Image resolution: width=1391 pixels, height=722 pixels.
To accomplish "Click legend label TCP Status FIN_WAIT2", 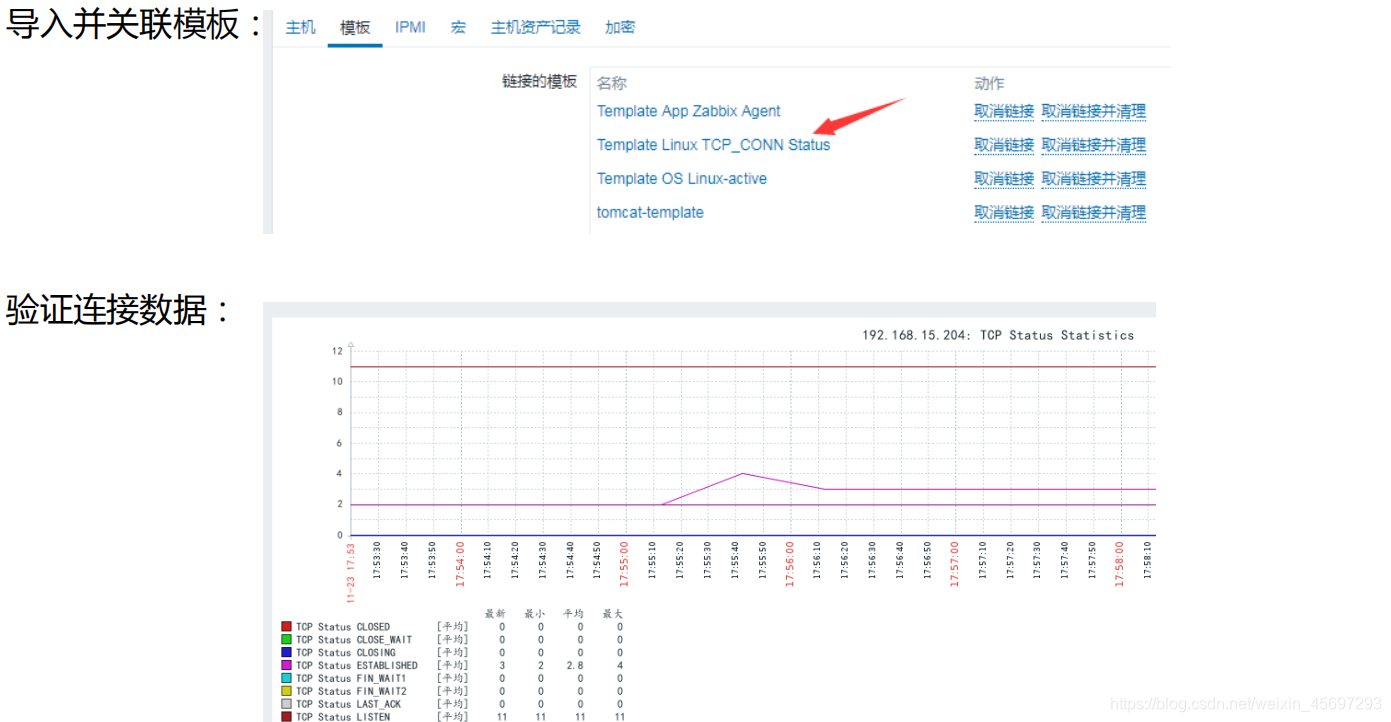I will (351, 692).
